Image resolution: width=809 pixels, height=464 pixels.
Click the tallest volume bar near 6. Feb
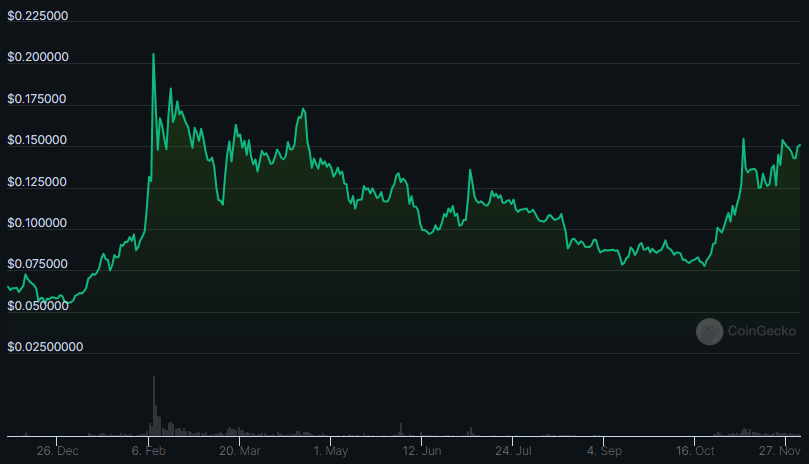click(x=154, y=406)
